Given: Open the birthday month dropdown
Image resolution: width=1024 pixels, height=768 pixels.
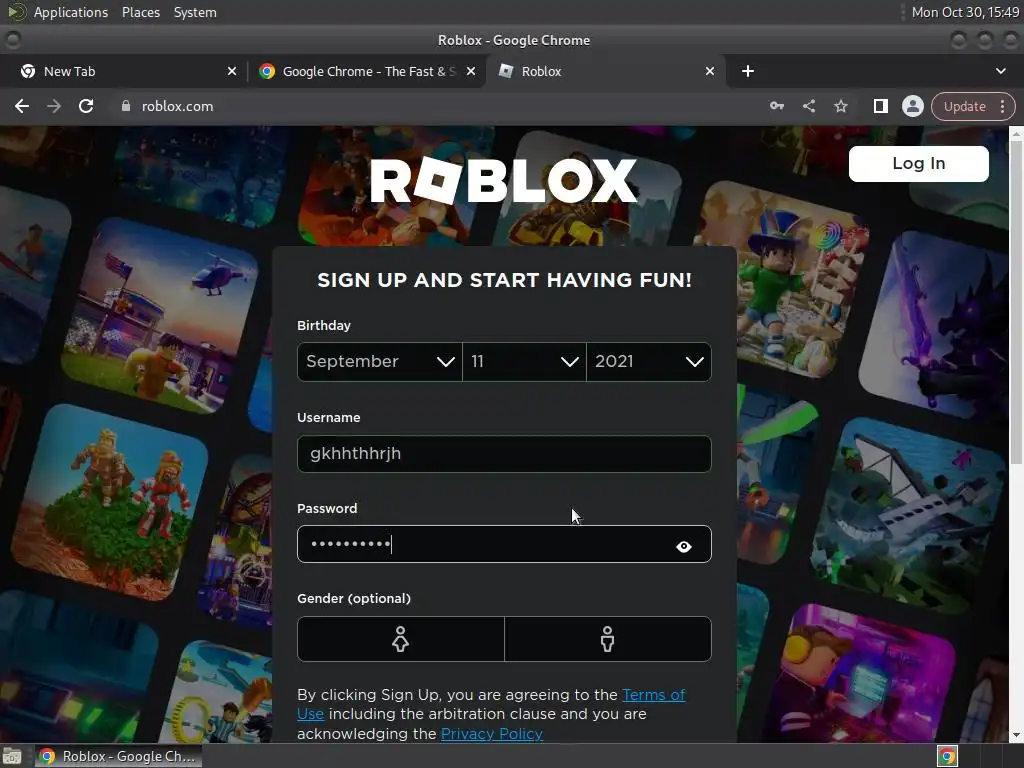Looking at the screenshot, I should coord(379,362).
